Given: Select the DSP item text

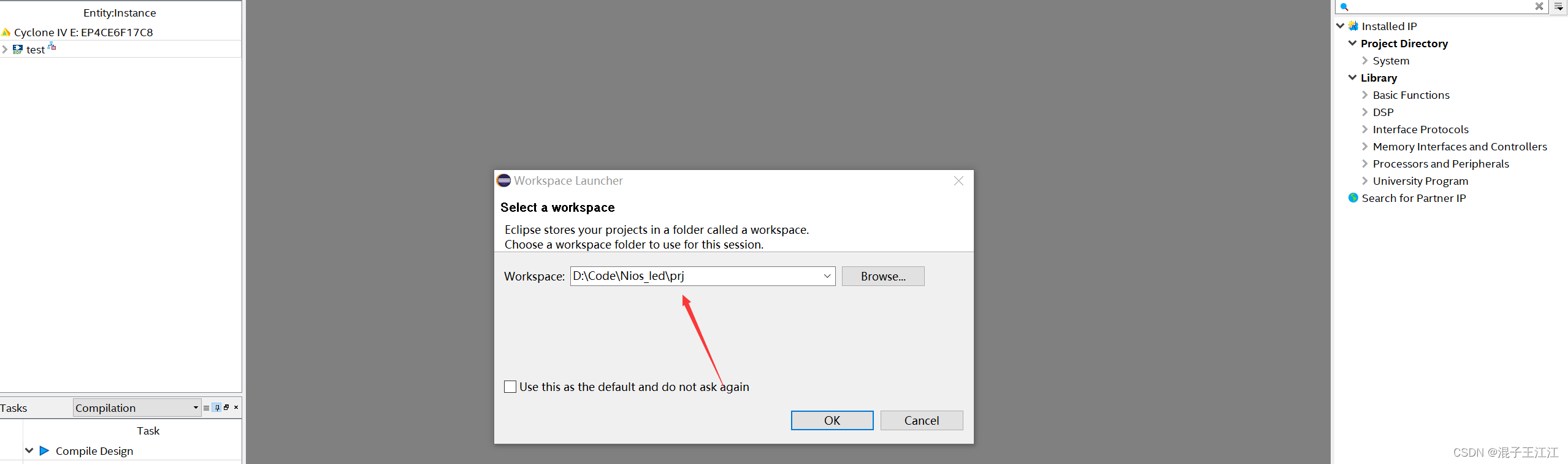Looking at the screenshot, I should point(1383,112).
